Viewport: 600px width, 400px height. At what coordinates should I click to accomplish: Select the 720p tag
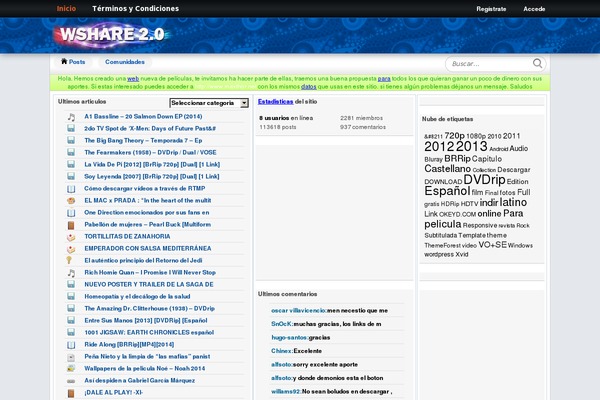(x=454, y=136)
